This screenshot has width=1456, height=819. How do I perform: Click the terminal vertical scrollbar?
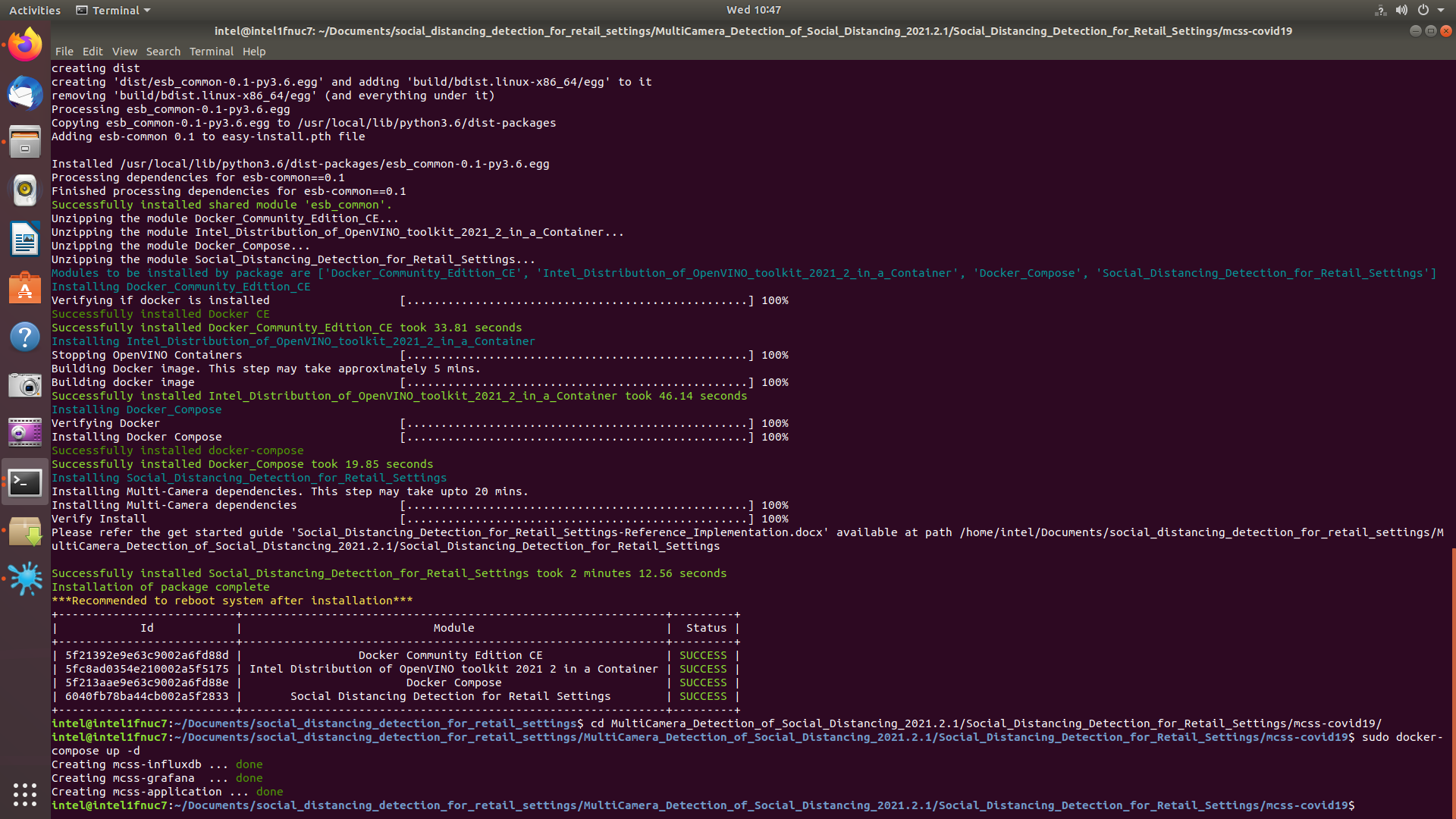click(x=1453, y=682)
